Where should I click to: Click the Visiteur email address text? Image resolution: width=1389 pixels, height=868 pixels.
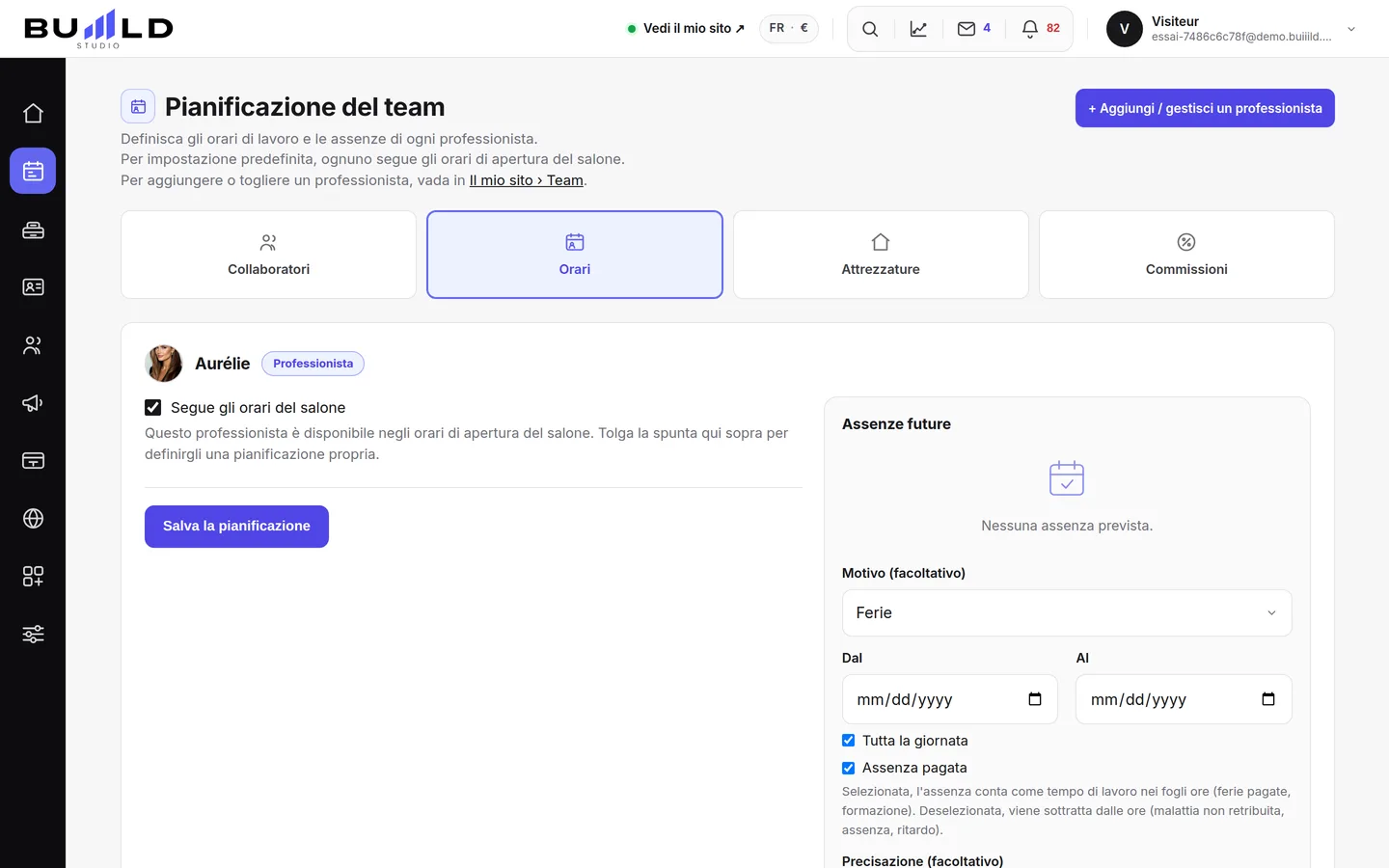click(x=1241, y=37)
